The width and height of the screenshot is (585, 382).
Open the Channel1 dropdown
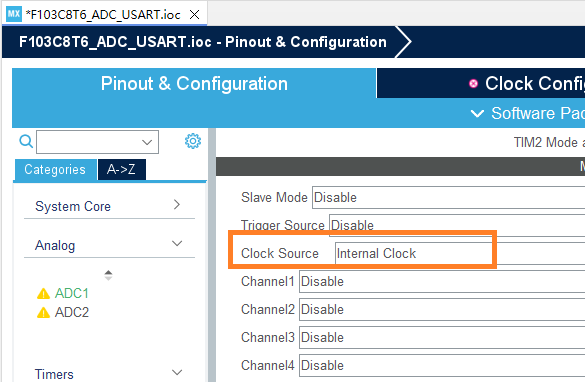click(442, 281)
